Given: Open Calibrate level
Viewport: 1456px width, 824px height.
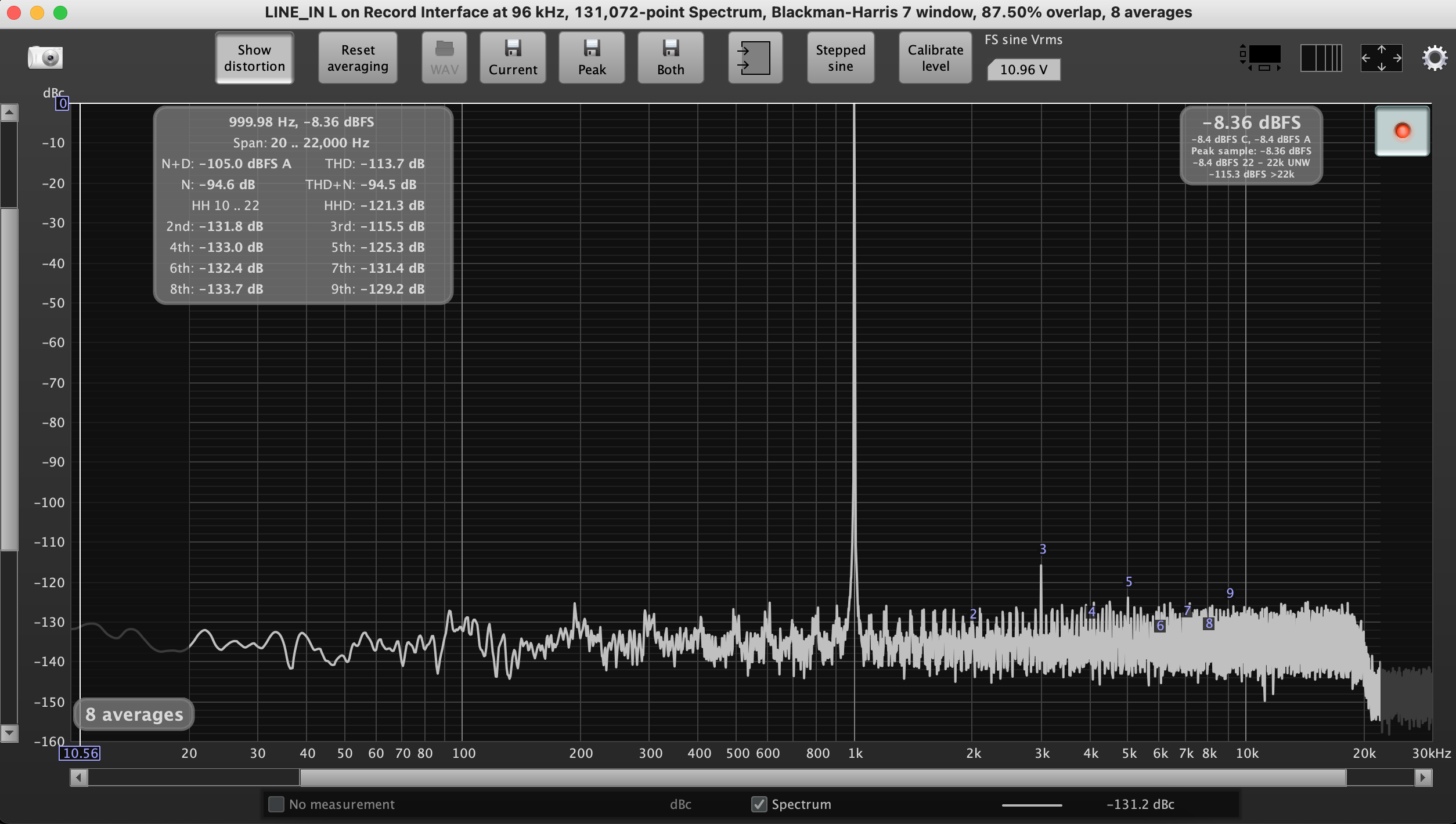Looking at the screenshot, I should (935, 58).
